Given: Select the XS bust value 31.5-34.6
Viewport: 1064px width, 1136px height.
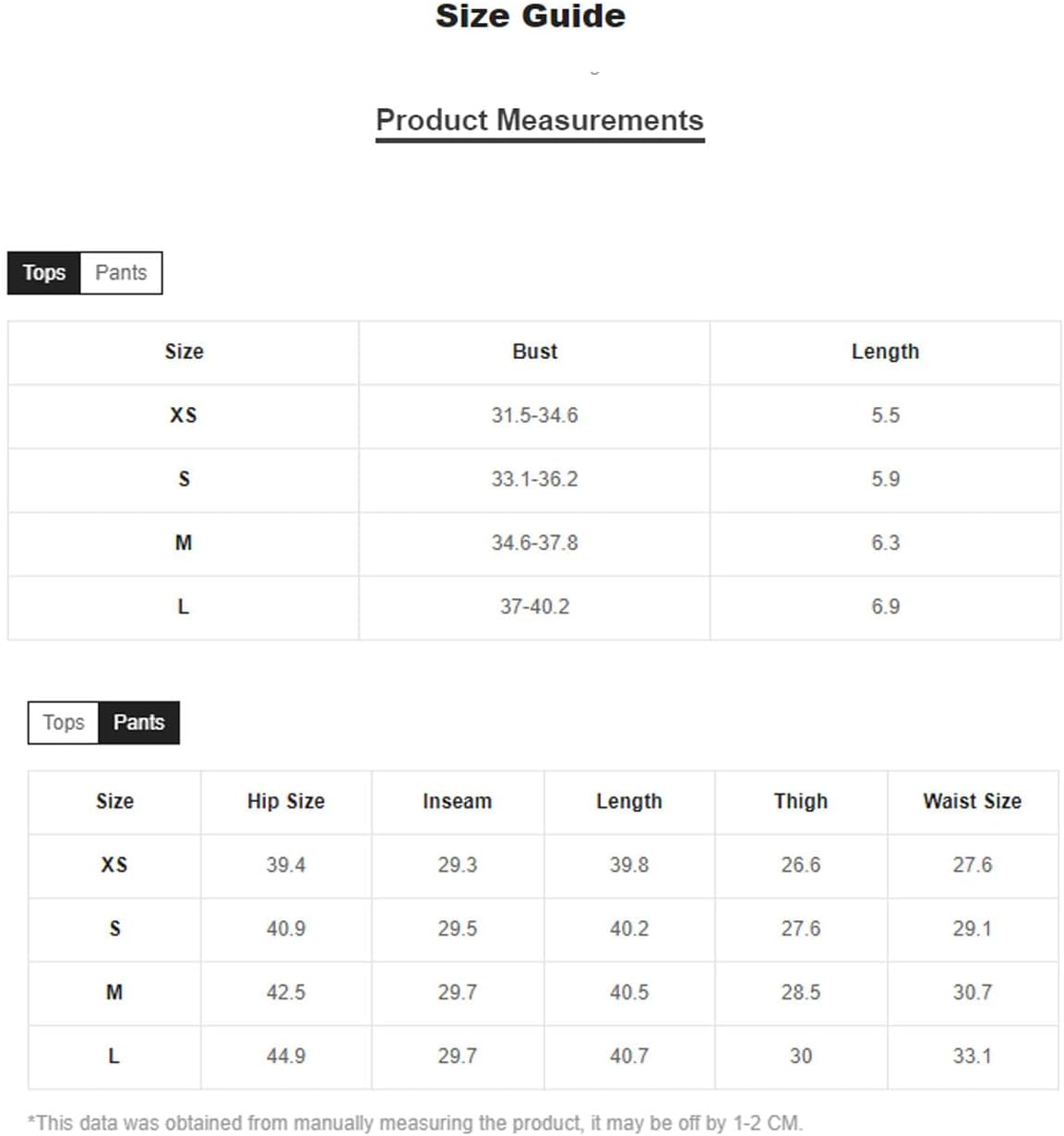Looking at the screenshot, I should [534, 415].
